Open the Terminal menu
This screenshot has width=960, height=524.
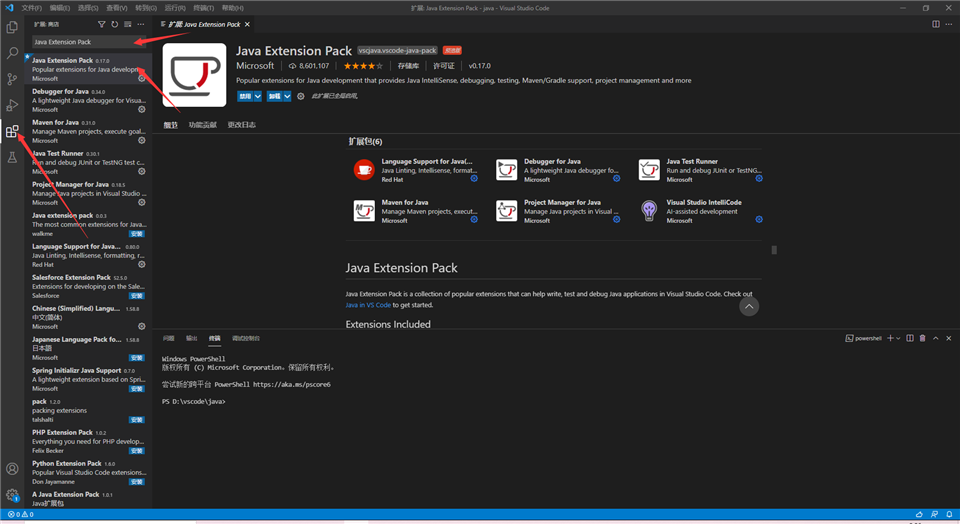pyautogui.click(x=203, y=8)
